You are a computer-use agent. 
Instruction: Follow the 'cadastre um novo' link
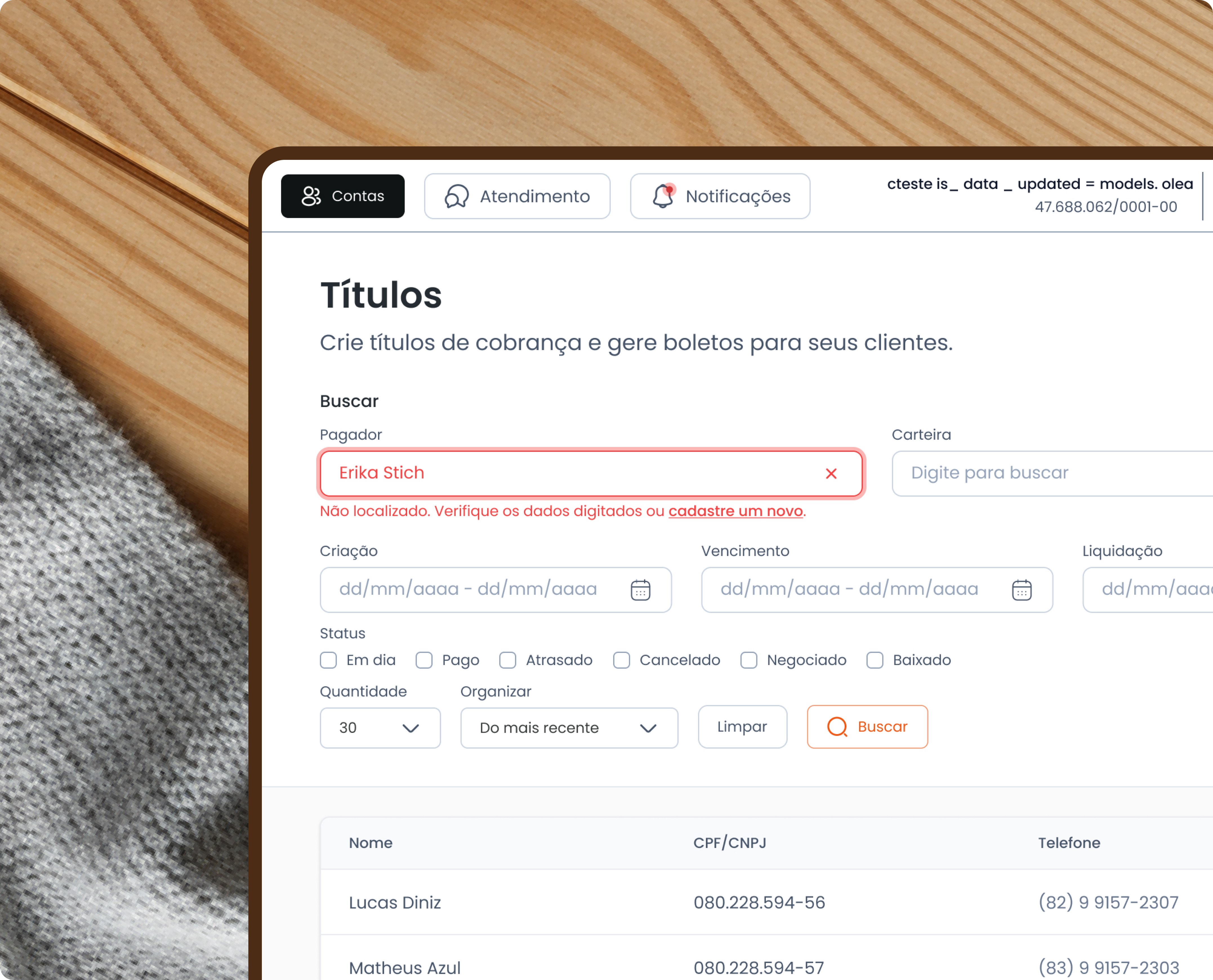point(735,511)
